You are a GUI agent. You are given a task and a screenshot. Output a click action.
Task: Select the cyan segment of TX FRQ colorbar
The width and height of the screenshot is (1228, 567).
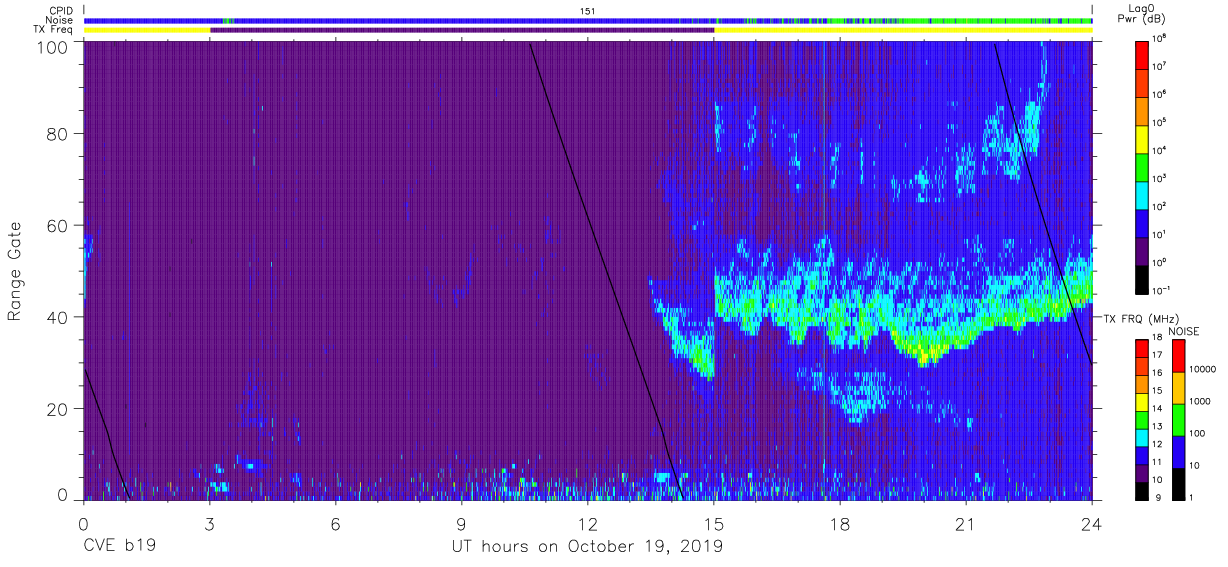click(1142, 436)
